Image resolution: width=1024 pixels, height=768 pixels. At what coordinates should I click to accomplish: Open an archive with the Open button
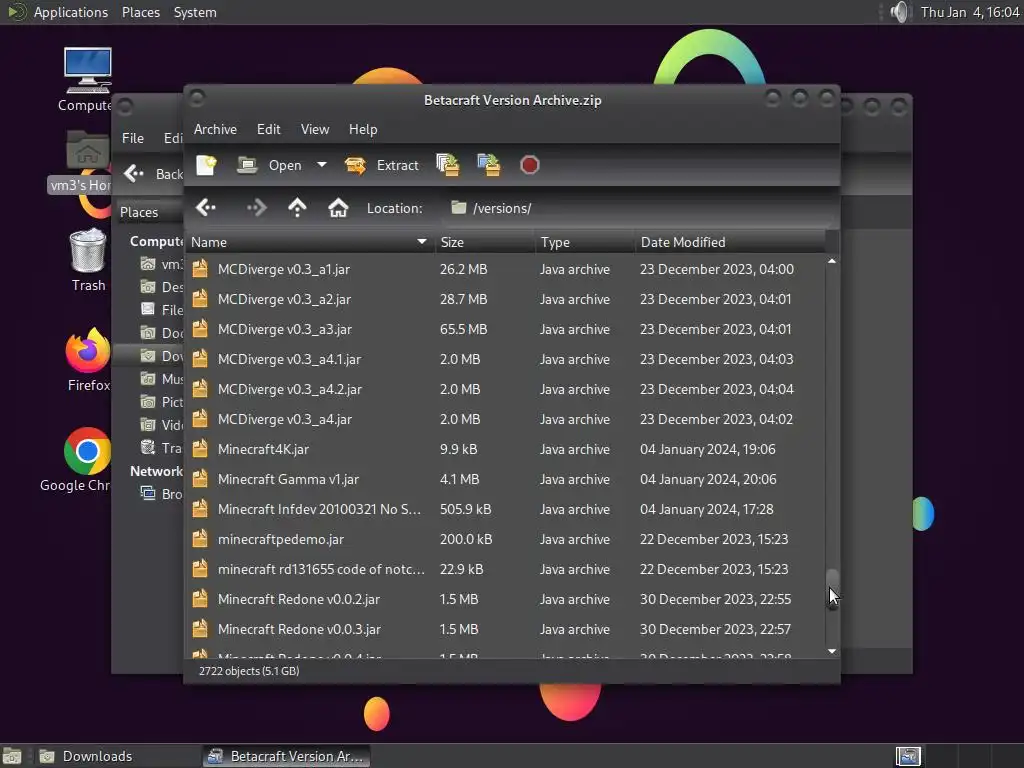(x=269, y=165)
